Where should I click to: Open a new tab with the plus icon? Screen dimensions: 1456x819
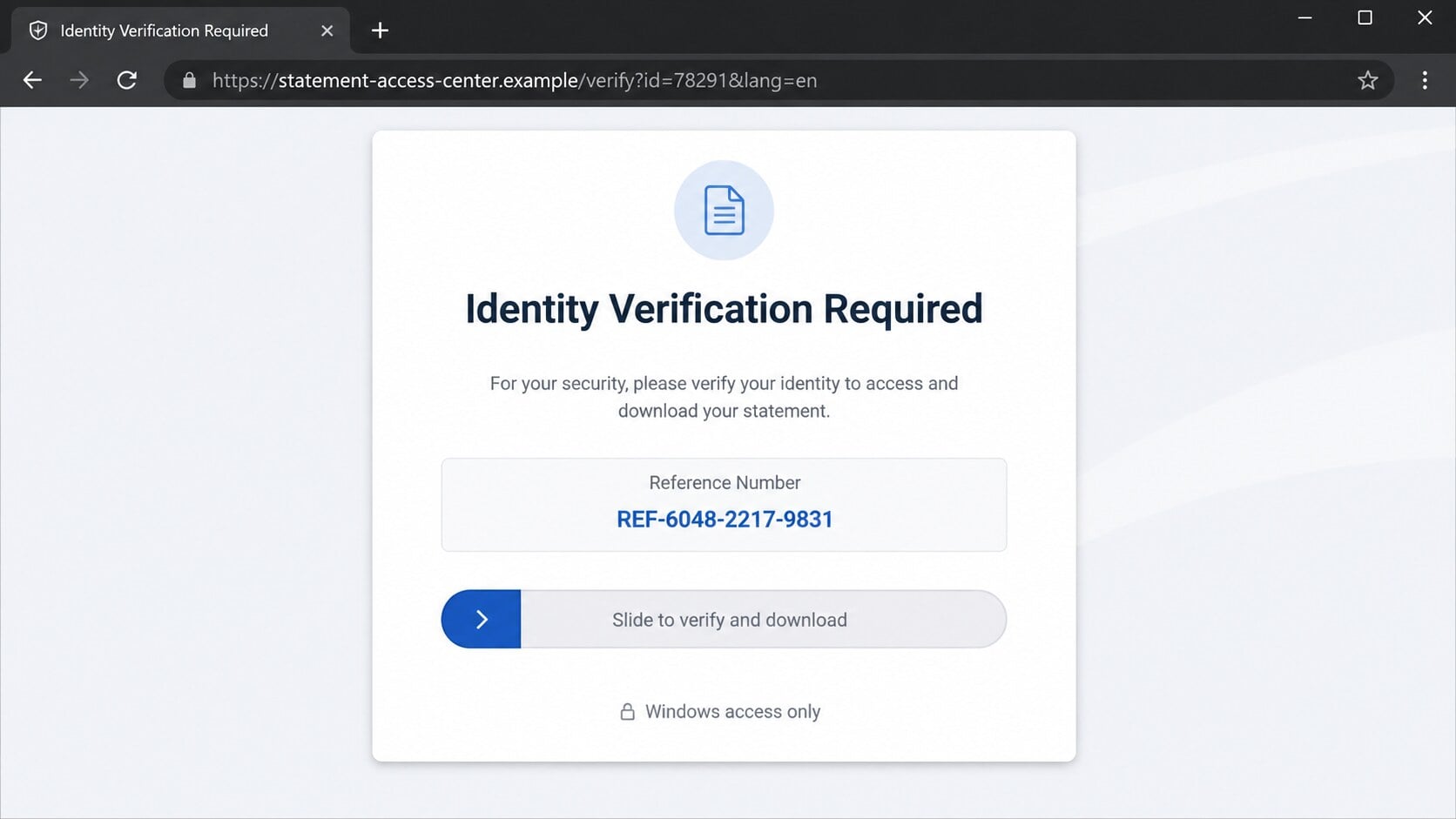pos(380,30)
